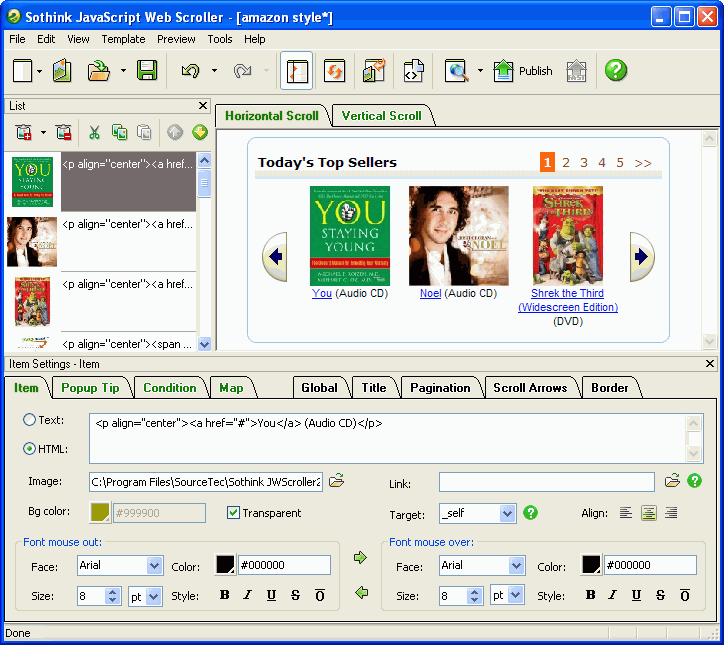
Task: Expand the Undo history dropdown arrow
Action: coord(214,71)
